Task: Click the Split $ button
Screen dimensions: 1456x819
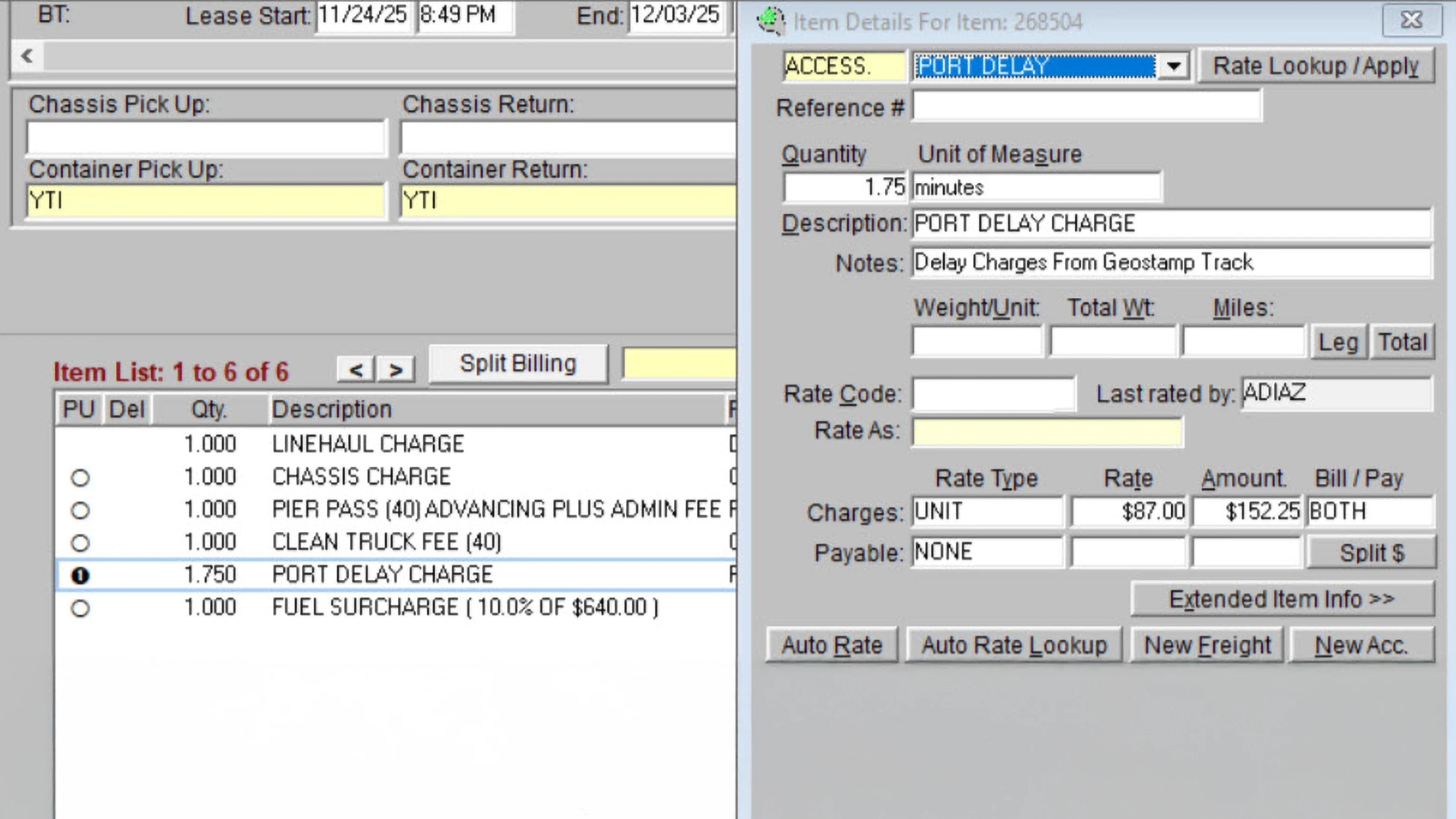Action: [1371, 553]
